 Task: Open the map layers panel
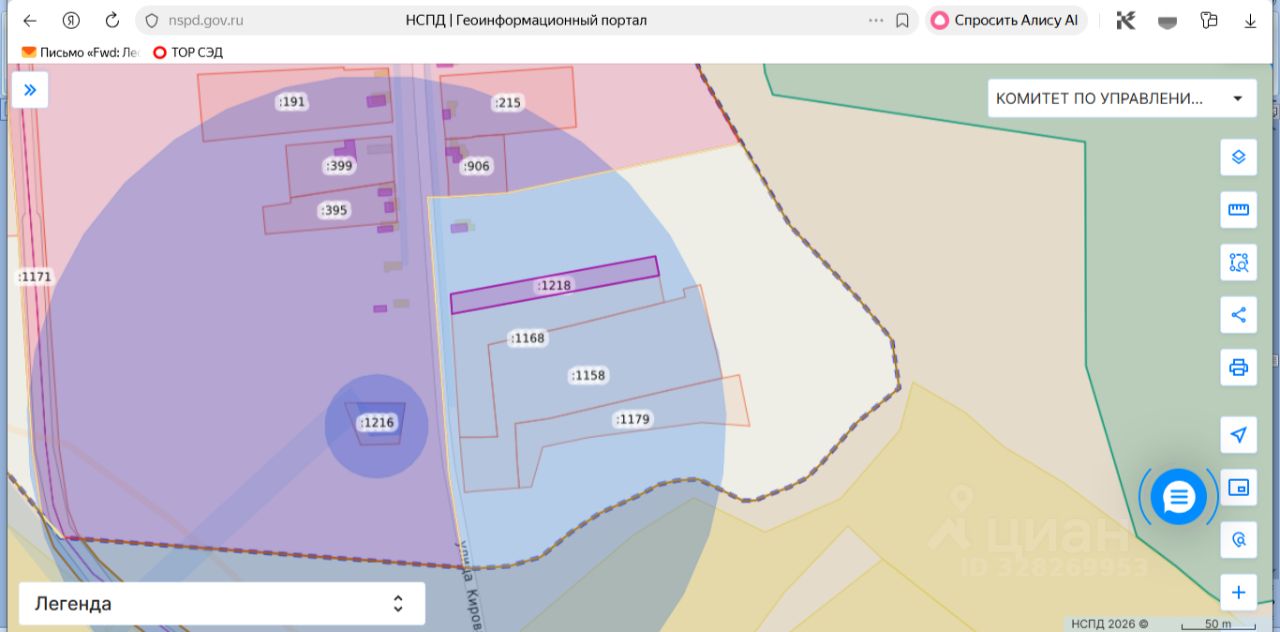tap(1238, 157)
